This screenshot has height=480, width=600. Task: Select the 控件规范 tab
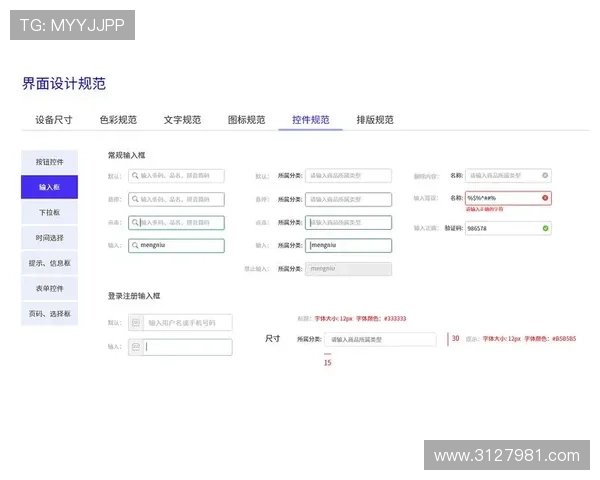point(311,120)
